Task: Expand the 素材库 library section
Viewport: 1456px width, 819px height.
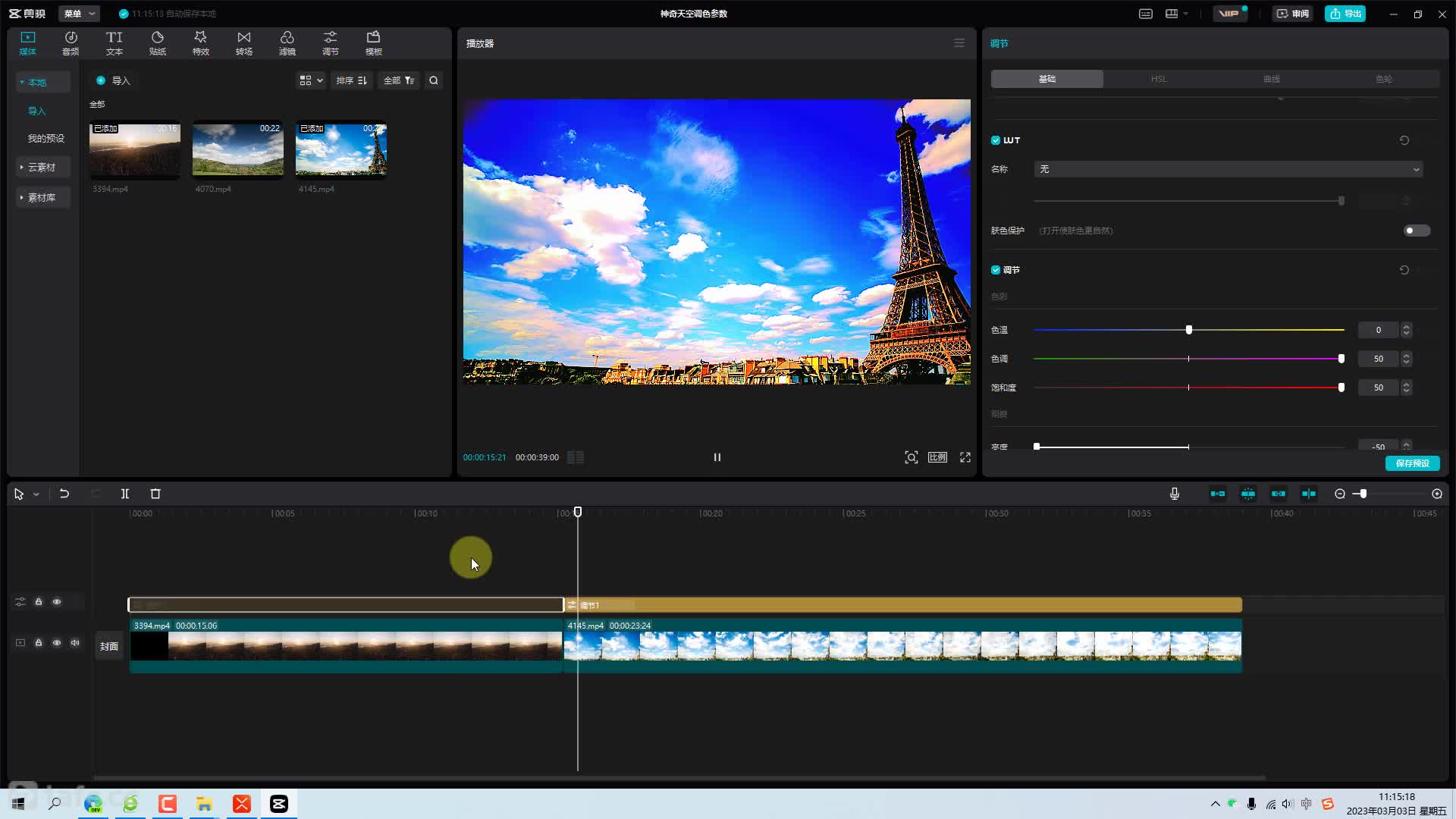Action: [42, 197]
